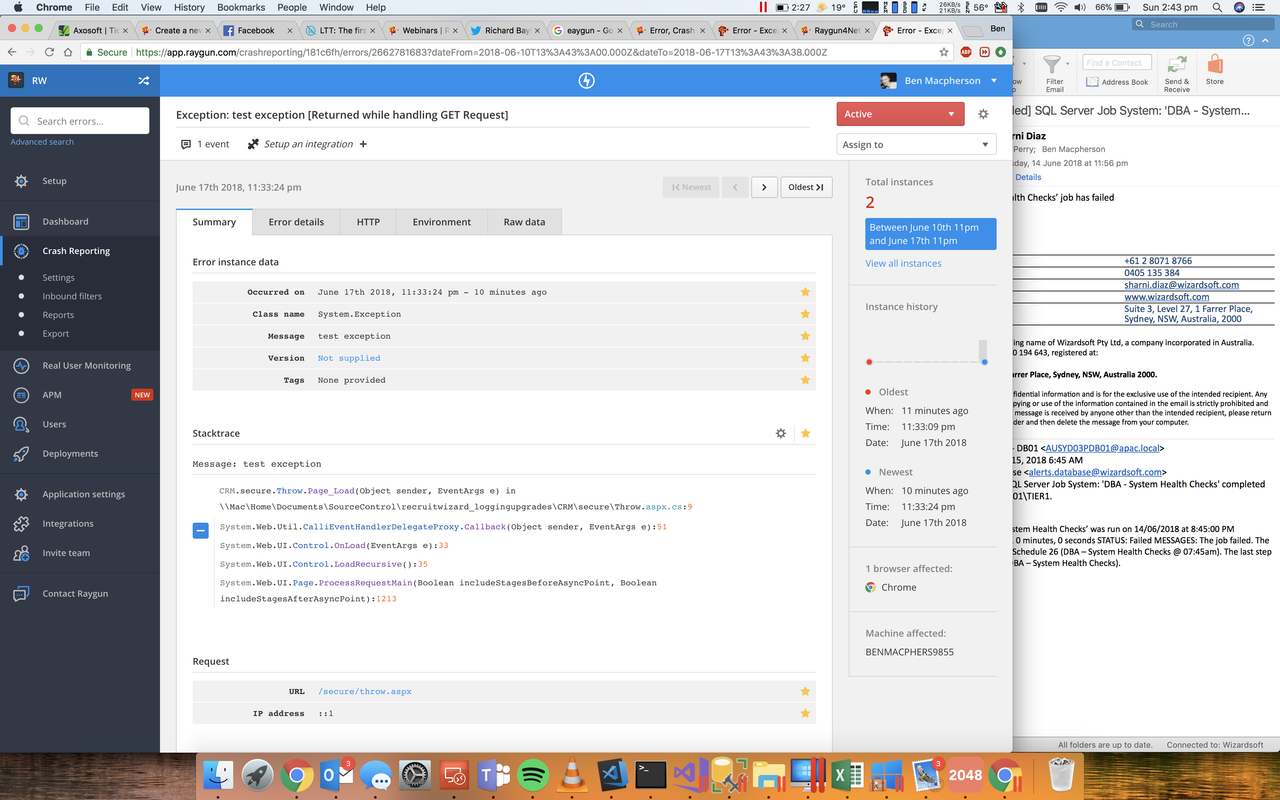Open error settings gear beside Active

983,114
